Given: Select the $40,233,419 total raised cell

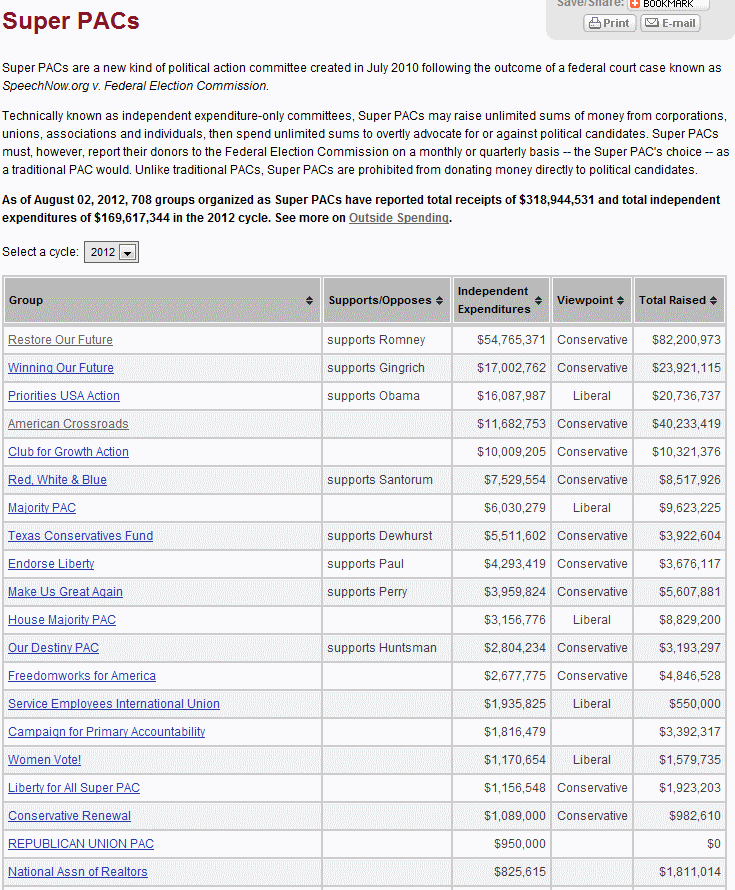Looking at the screenshot, I should 680,424.
